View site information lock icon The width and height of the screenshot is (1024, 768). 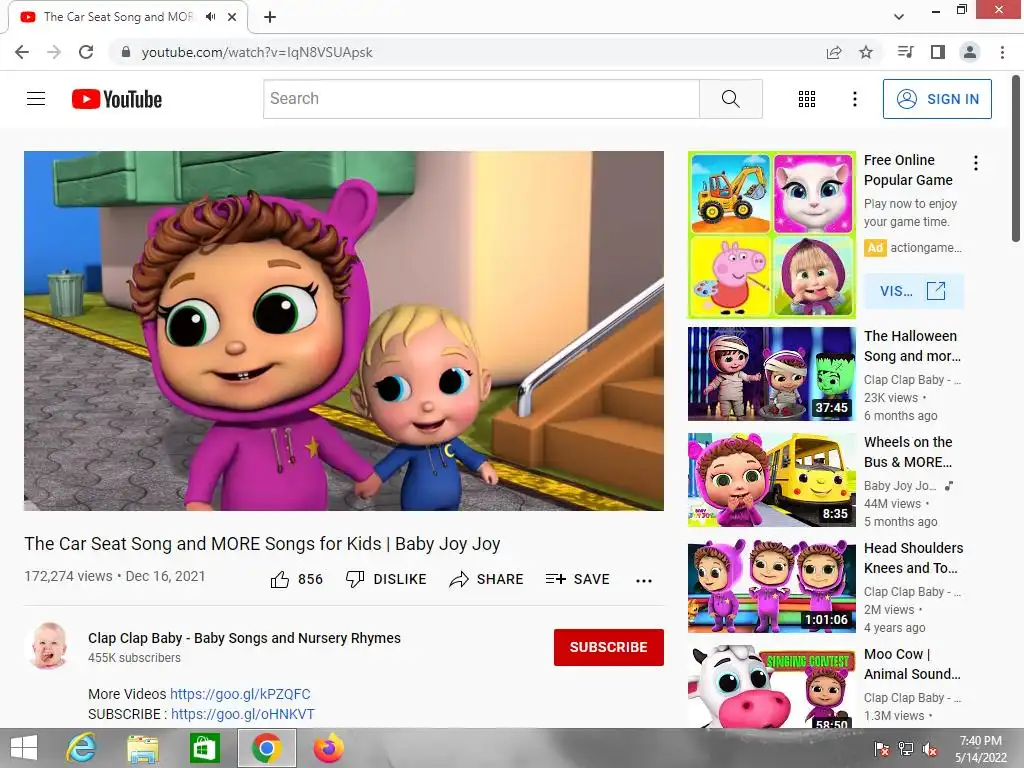click(x=126, y=52)
